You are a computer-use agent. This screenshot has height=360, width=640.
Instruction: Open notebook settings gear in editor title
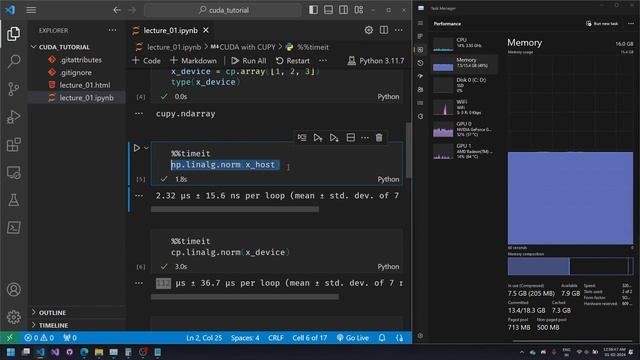(369, 30)
